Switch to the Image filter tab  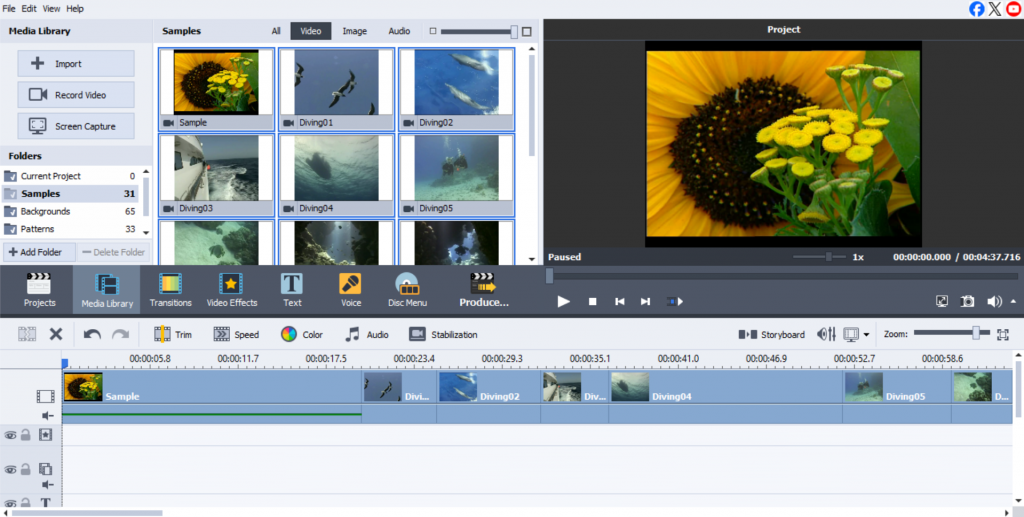[354, 31]
